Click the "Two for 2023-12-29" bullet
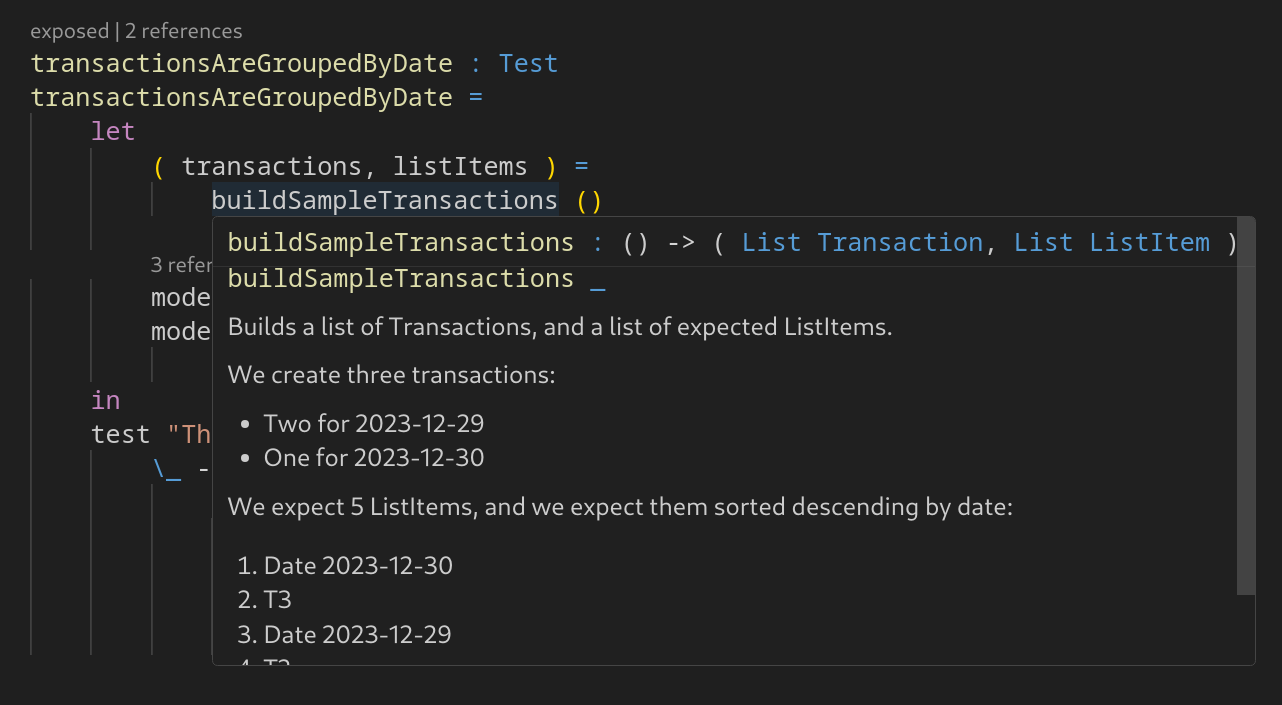The width and height of the screenshot is (1282, 705). click(373, 424)
